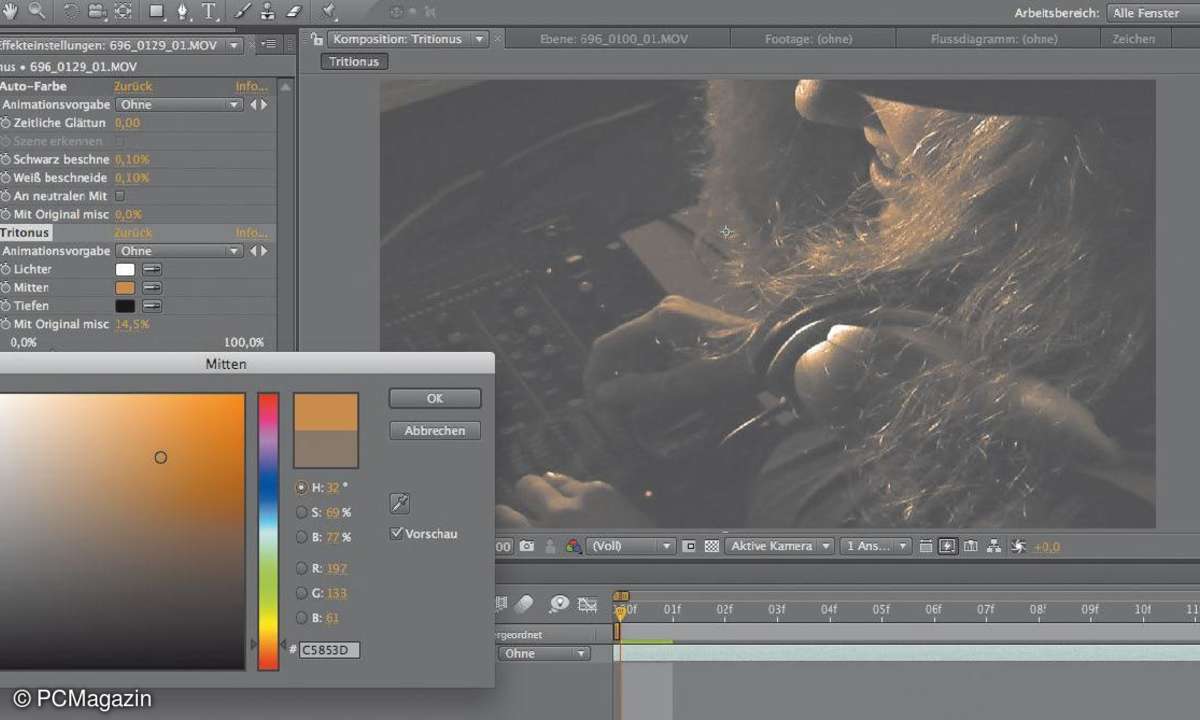Select the R red radio button

pos(302,568)
